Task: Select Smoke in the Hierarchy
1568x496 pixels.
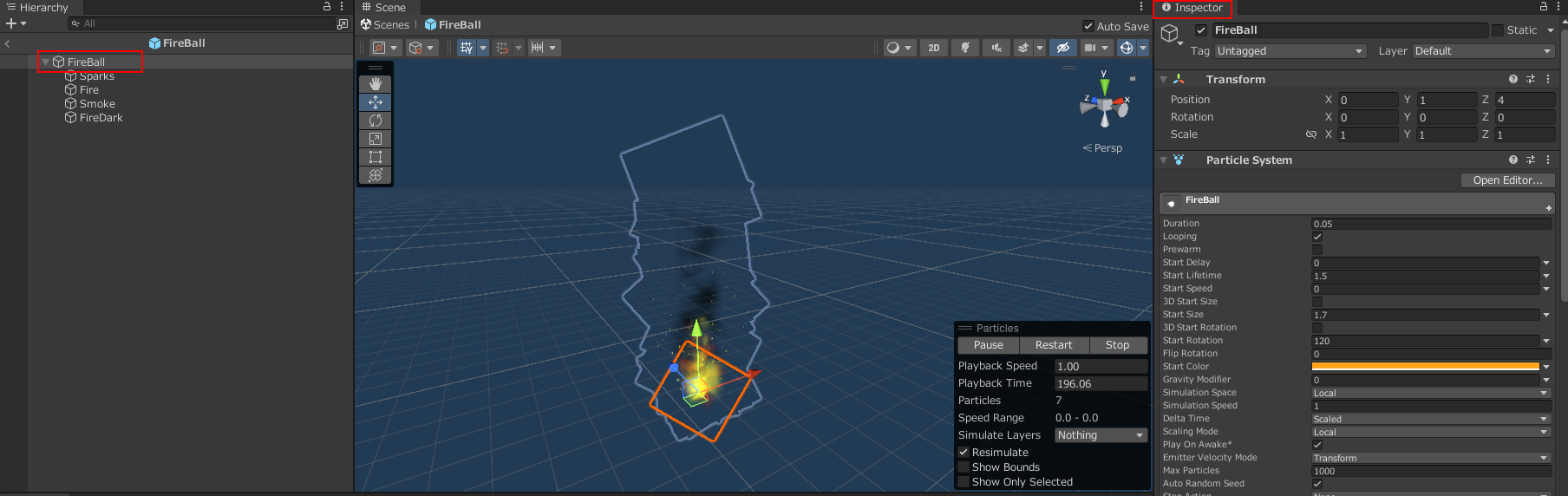Action: point(96,104)
